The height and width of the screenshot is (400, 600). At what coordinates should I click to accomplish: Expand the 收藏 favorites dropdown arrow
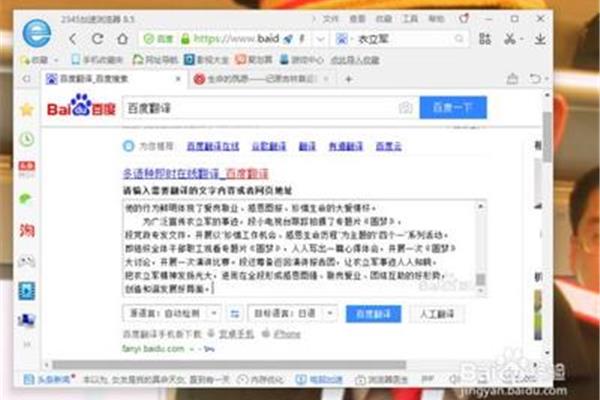[56, 60]
